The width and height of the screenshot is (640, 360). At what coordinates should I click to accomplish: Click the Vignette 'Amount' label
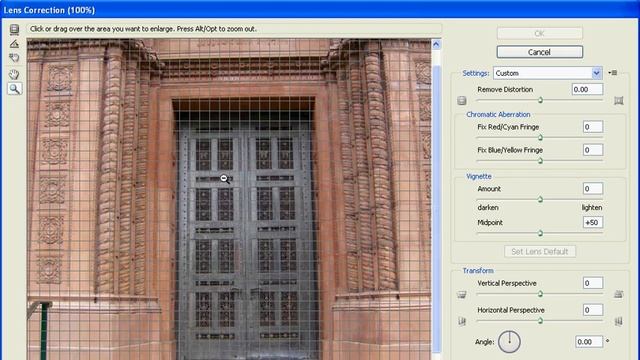point(489,189)
